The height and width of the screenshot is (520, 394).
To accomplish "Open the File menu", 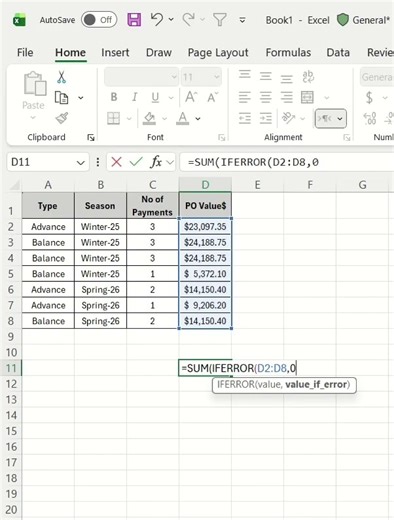I will click(x=25, y=52).
